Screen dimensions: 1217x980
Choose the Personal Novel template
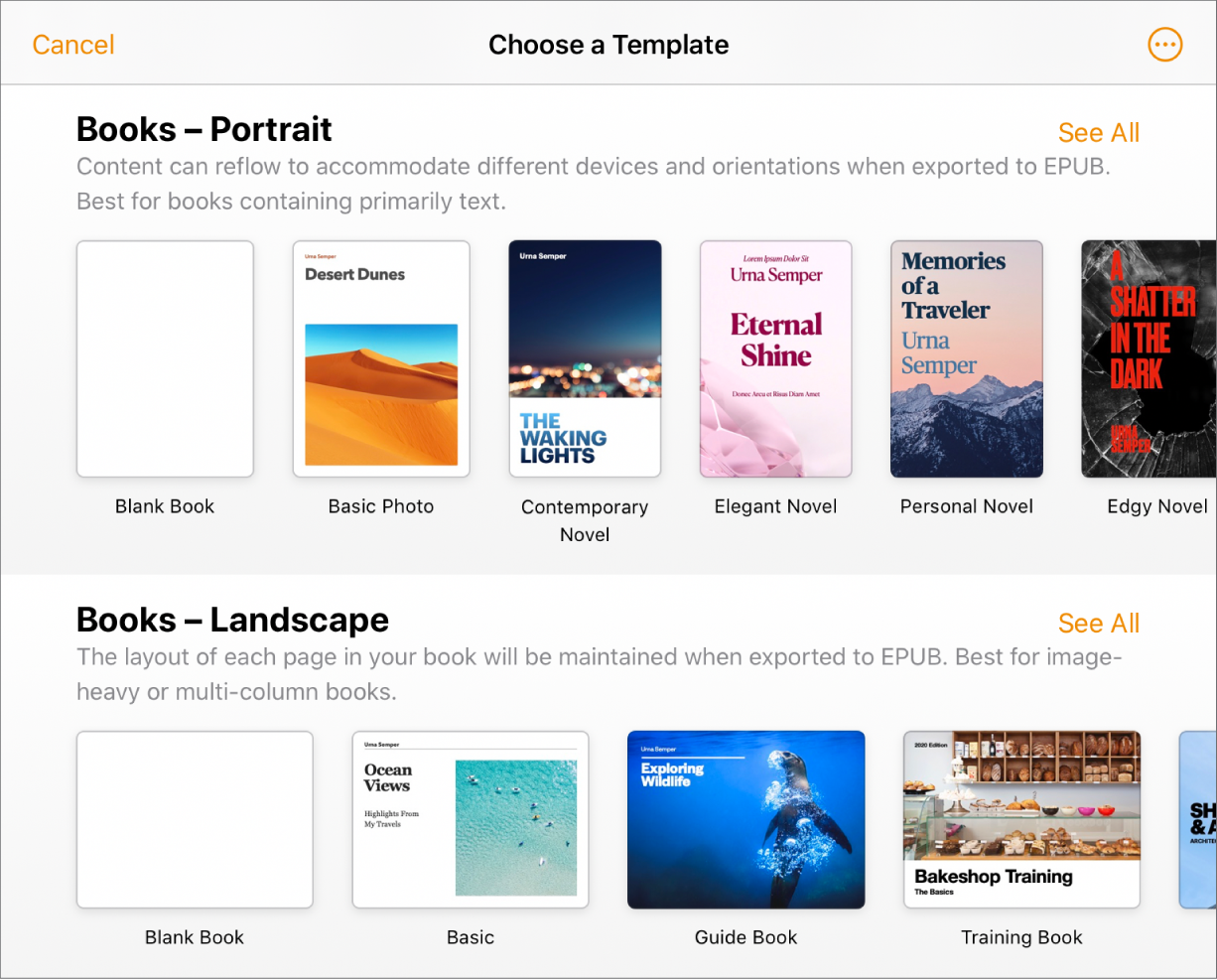click(x=966, y=358)
